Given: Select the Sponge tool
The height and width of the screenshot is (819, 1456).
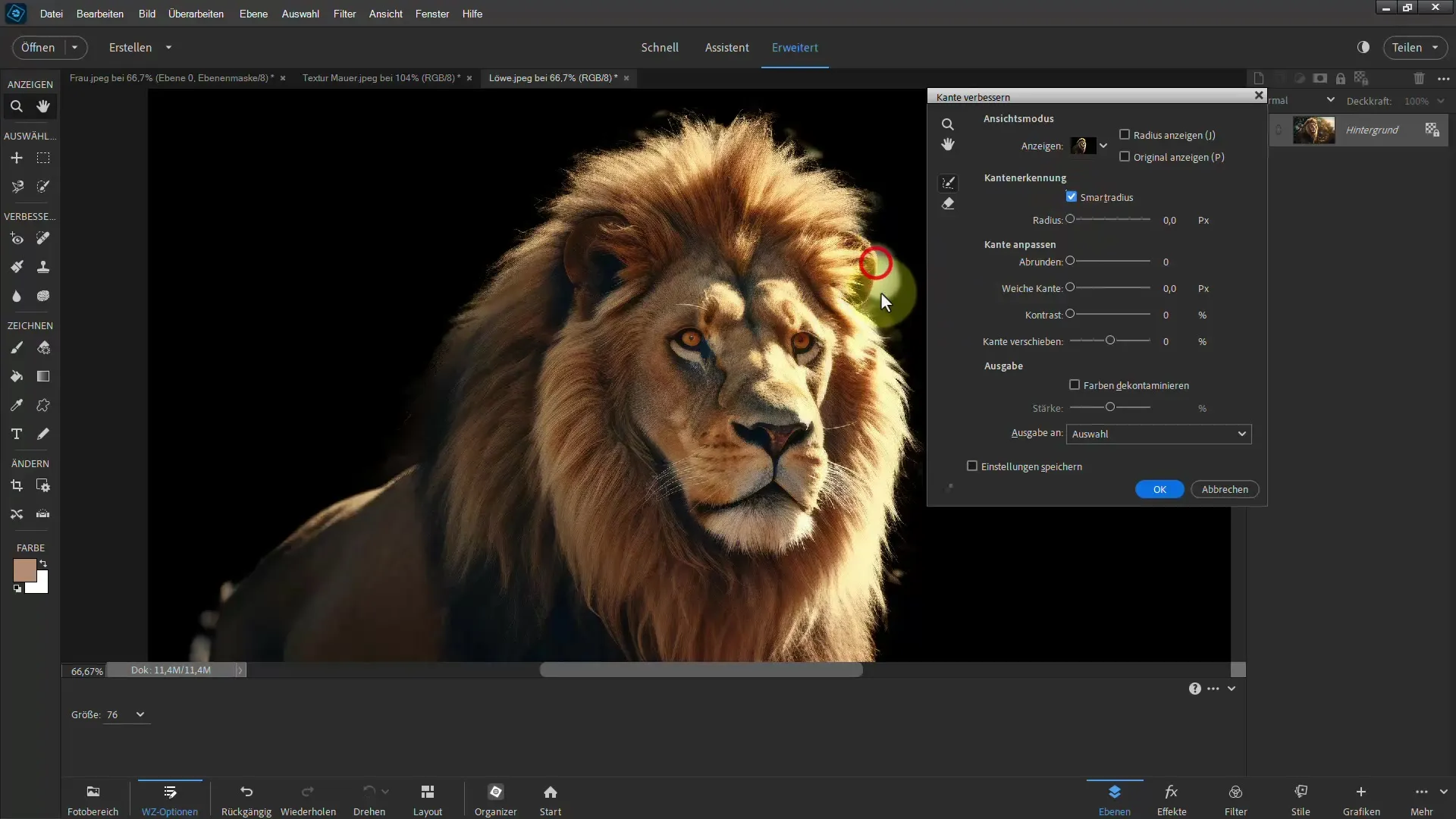Looking at the screenshot, I should coord(43,296).
